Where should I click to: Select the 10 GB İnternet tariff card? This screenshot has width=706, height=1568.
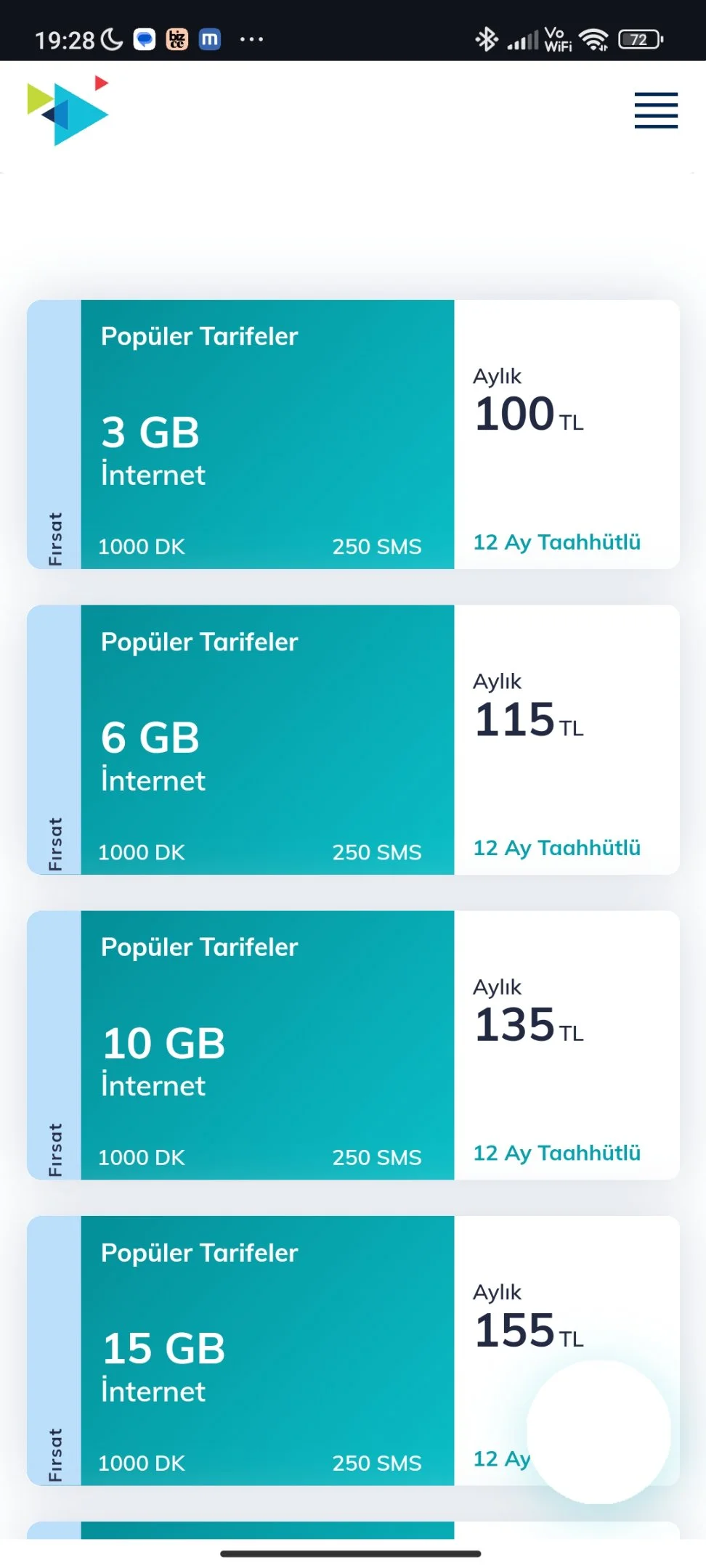353,1045
